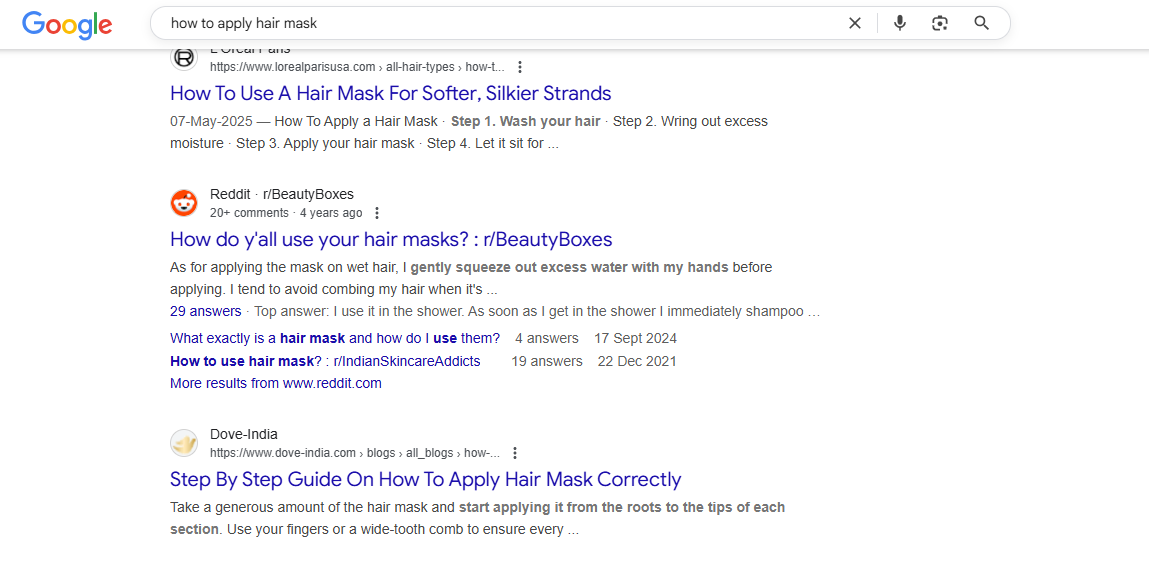
Task: Click the Dove-India favicon icon
Action: [184, 443]
